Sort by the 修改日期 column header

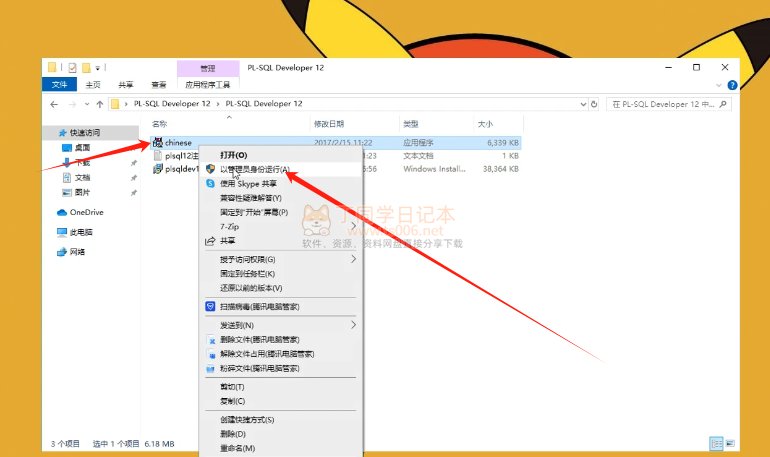coord(329,124)
